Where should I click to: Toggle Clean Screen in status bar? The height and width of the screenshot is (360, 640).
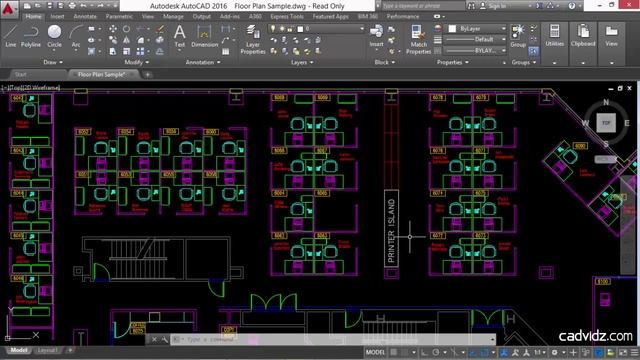tap(623, 352)
